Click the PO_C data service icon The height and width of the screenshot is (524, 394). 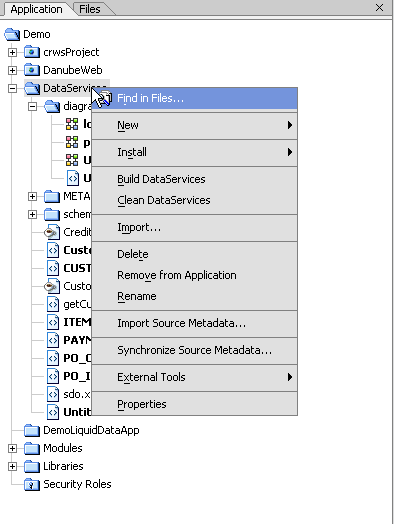click(53, 358)
